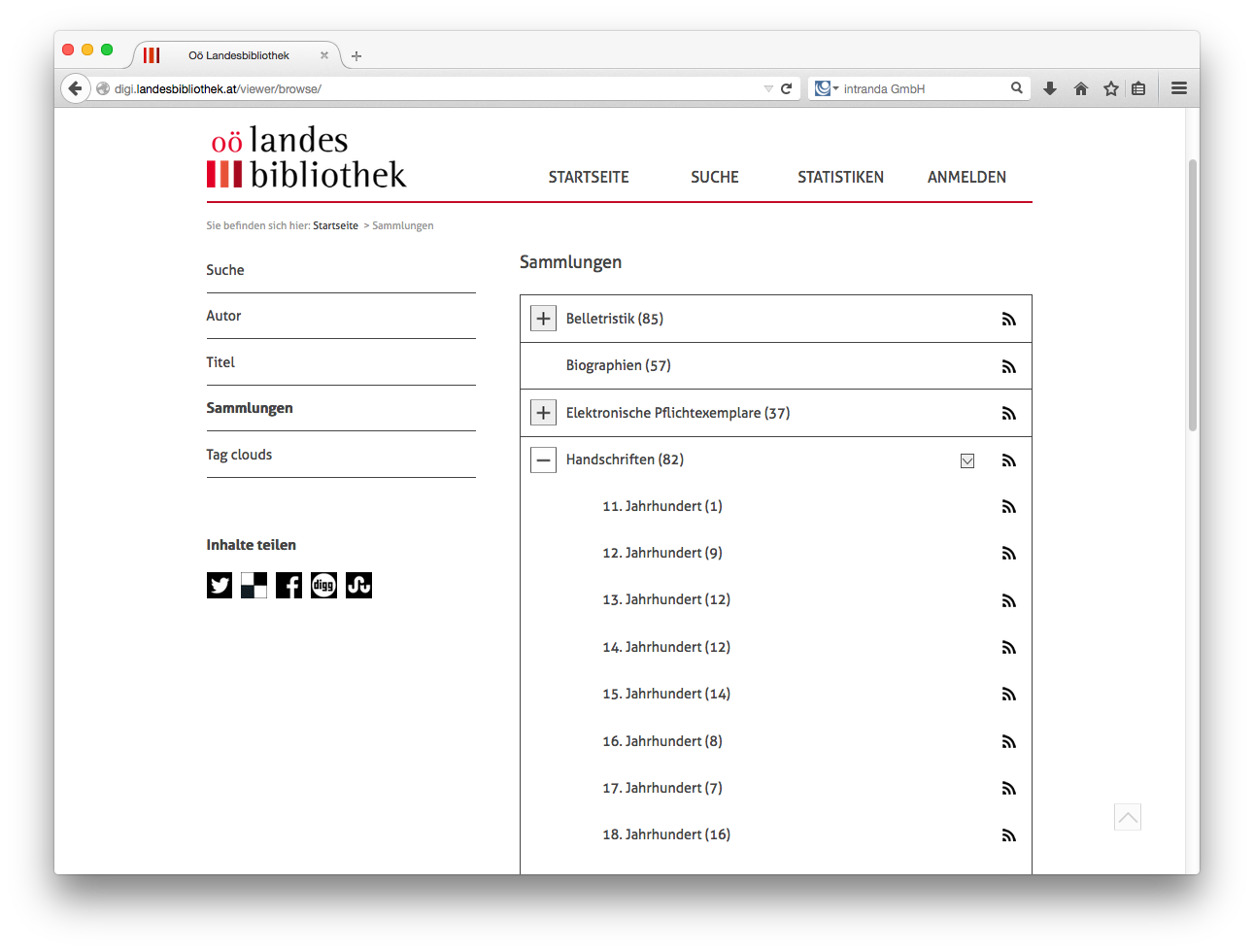Open 18. Jahrhundert (16) subcollection
The width and height of the screenshot is (1254, 952).
pos(666,834)
